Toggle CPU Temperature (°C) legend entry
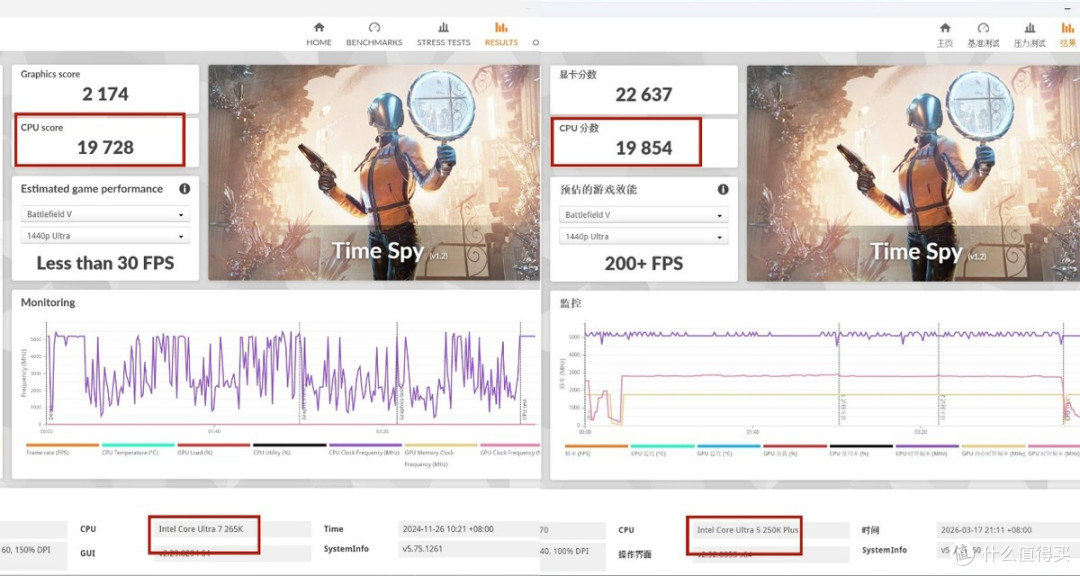This screenshot has height=576, width=1080. pyautogui.click(x=138, y=449)
